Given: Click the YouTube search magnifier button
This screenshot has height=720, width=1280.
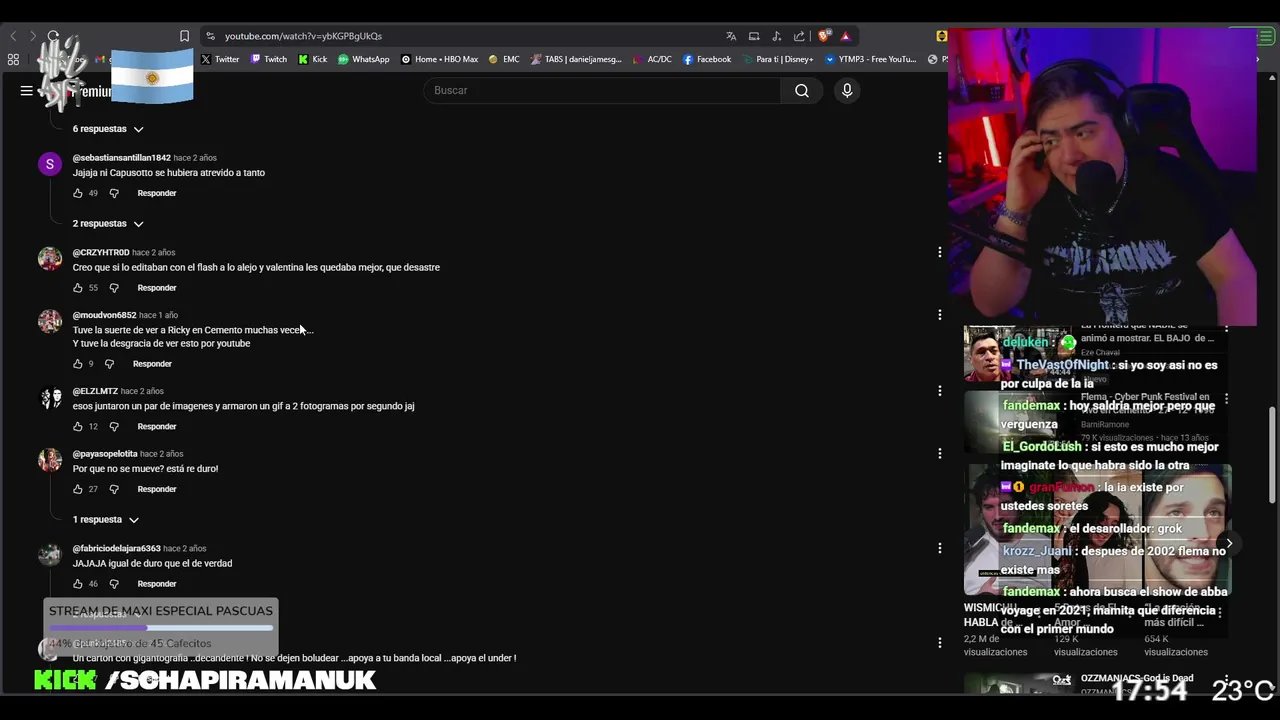Looking at the screenshot, I should (802, 91).
